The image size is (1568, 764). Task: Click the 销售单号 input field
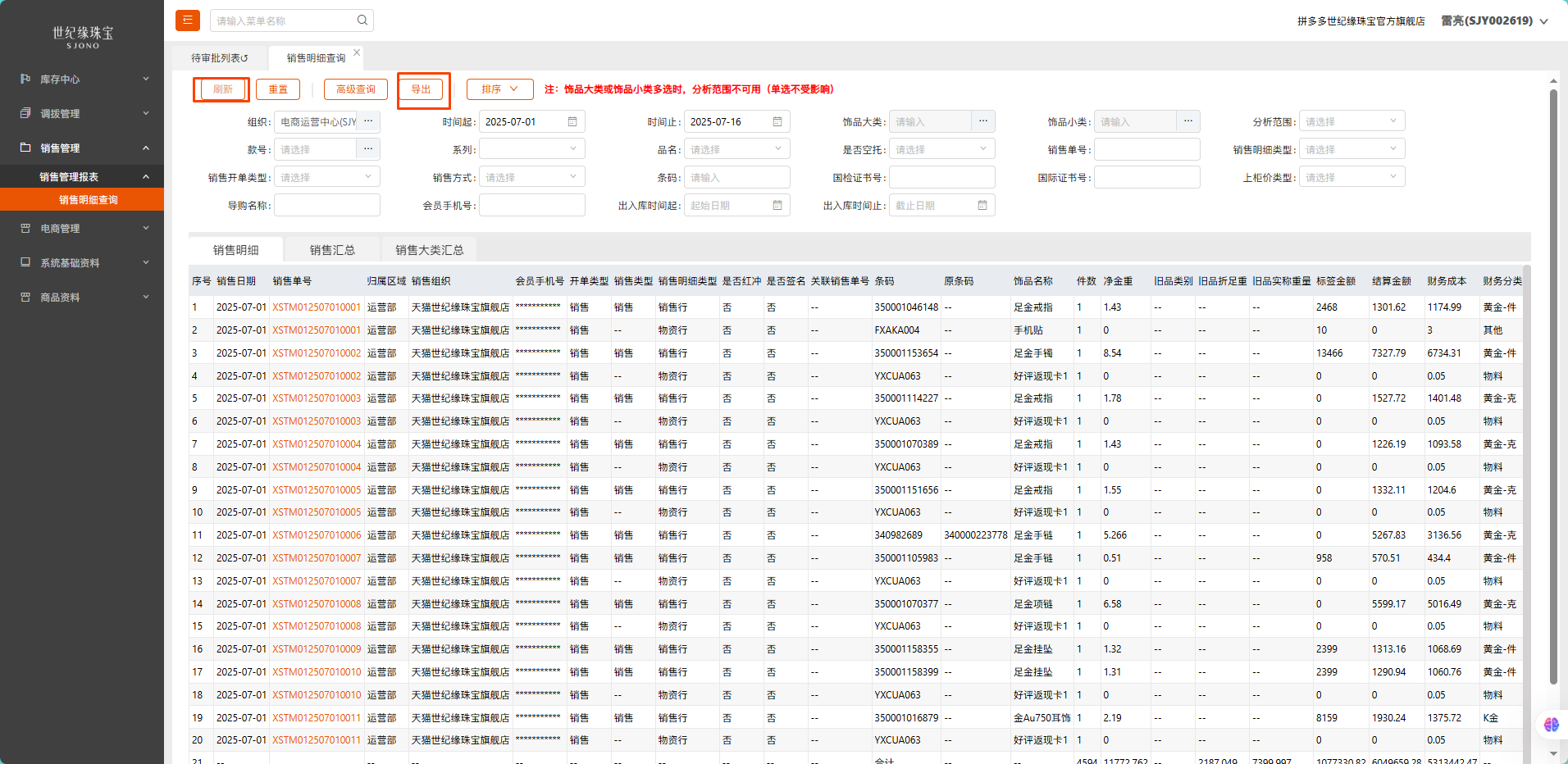click(1146, 150)
